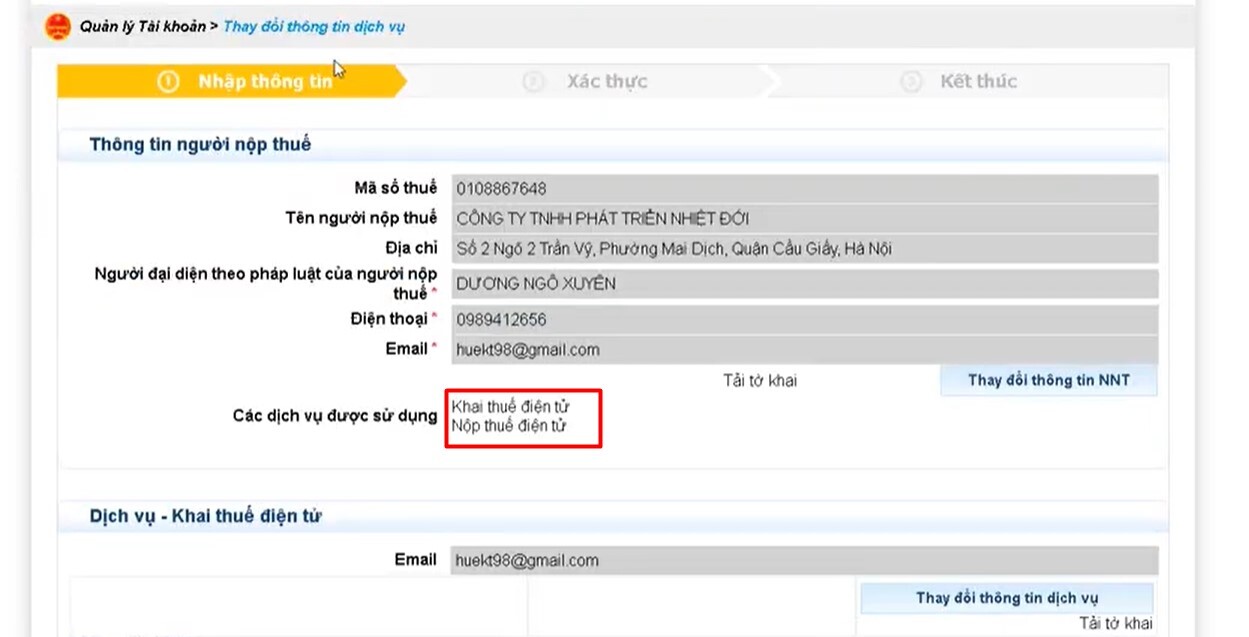
Task: Click step icon beside Kết thúc
Action: [911, 82]
